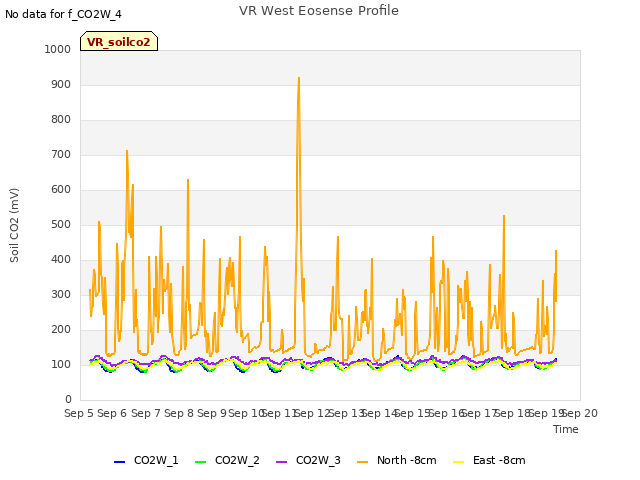Toggle the CO2W_1 legend entry

coord(146,460)
